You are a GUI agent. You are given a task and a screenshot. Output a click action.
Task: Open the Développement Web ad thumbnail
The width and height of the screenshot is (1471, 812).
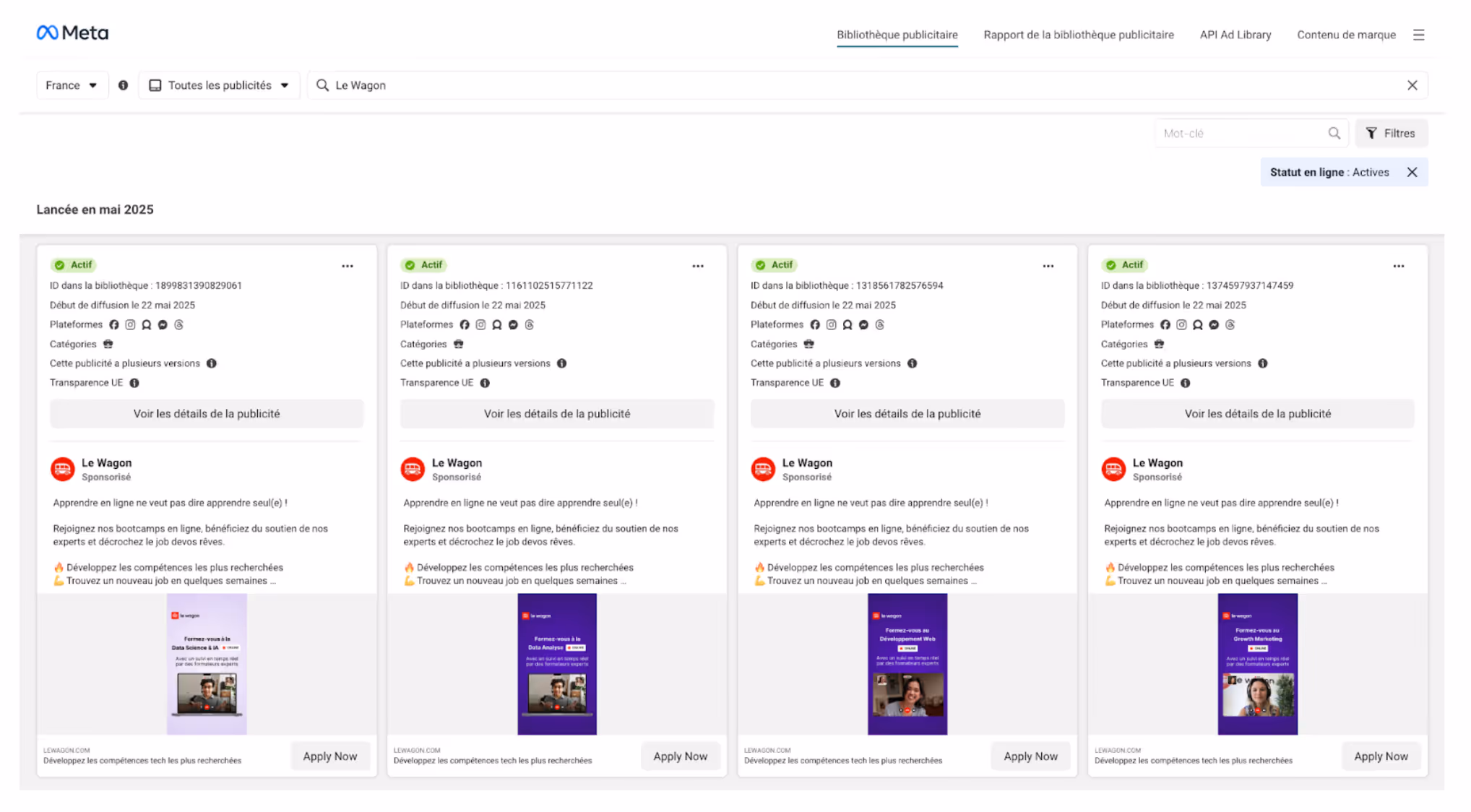tap(907, 664)
